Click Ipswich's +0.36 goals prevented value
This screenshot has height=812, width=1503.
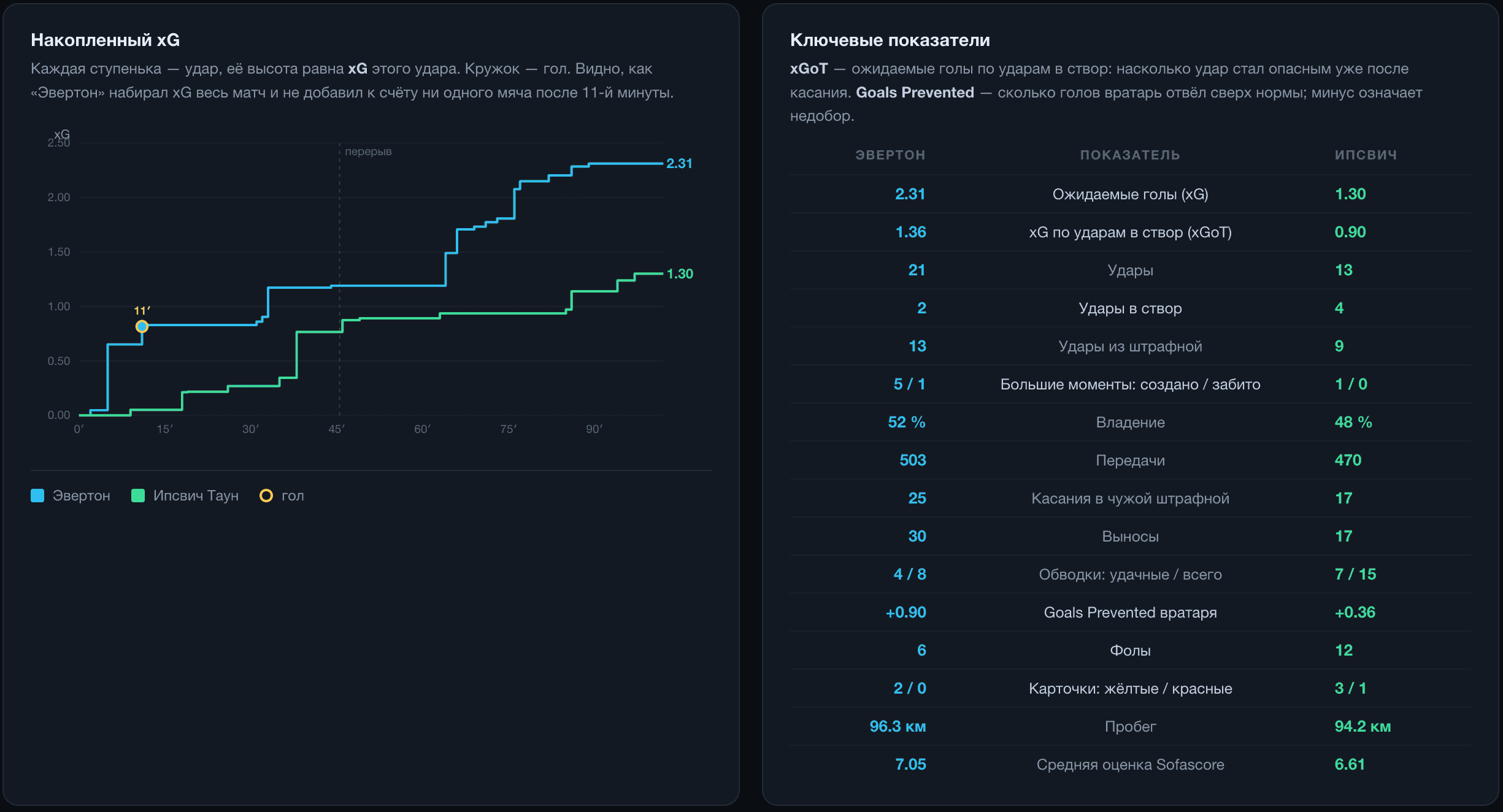[1355, 612]
